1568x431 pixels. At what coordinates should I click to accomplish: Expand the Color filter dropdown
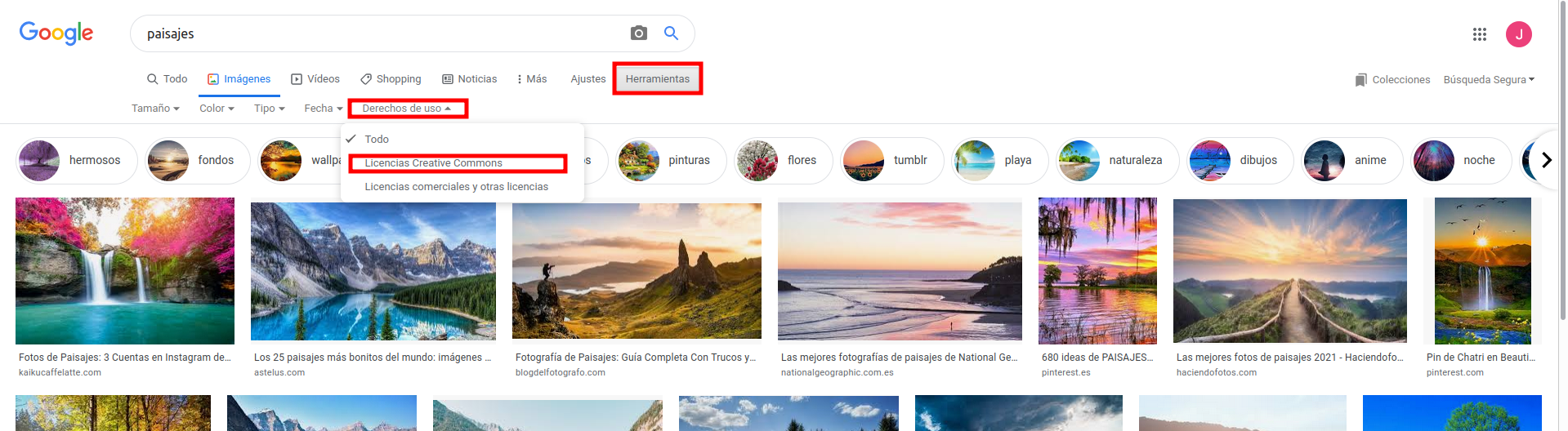click(x=217, y=109)
